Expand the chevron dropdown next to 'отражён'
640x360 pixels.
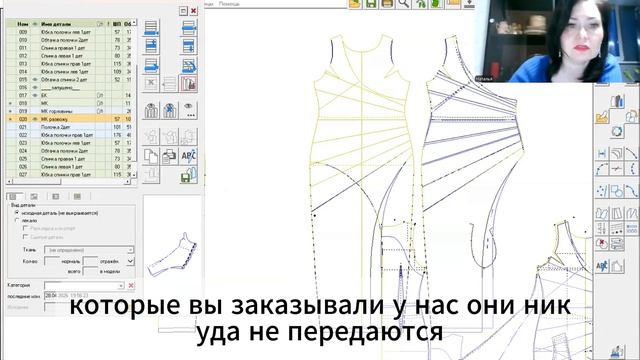click(130, 261)
